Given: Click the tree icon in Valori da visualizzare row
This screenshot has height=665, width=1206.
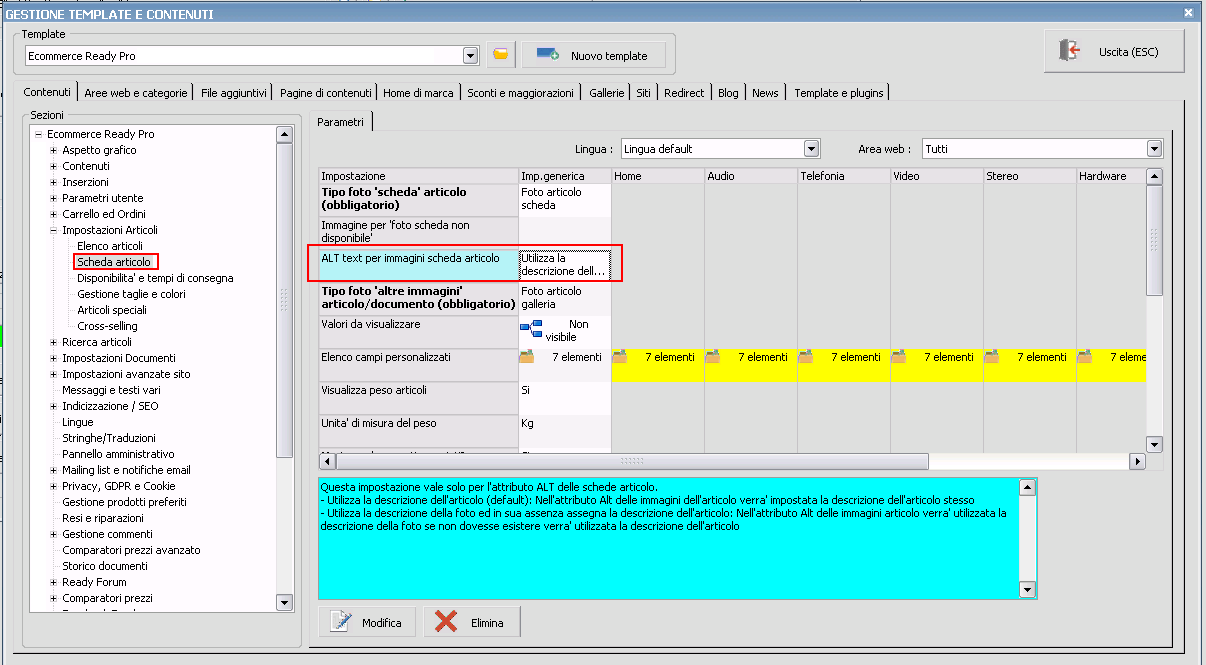Looking at the screenshot, I should click(x=530, y=330).
